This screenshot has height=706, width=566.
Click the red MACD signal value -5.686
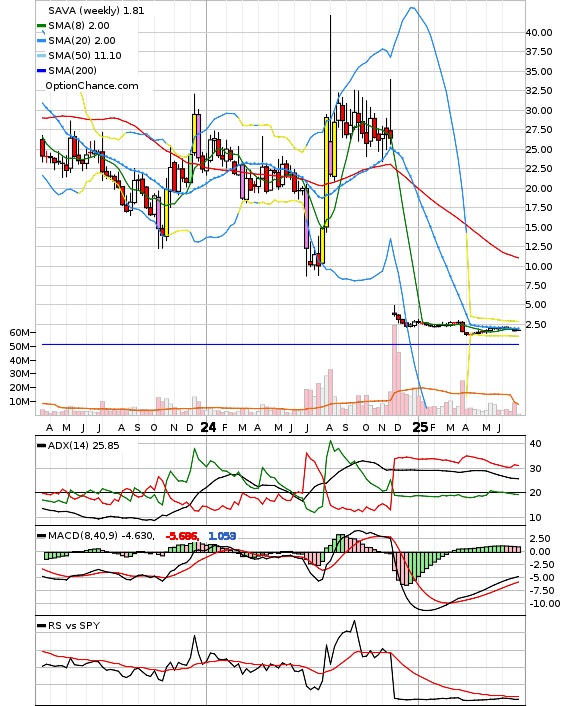182,536
